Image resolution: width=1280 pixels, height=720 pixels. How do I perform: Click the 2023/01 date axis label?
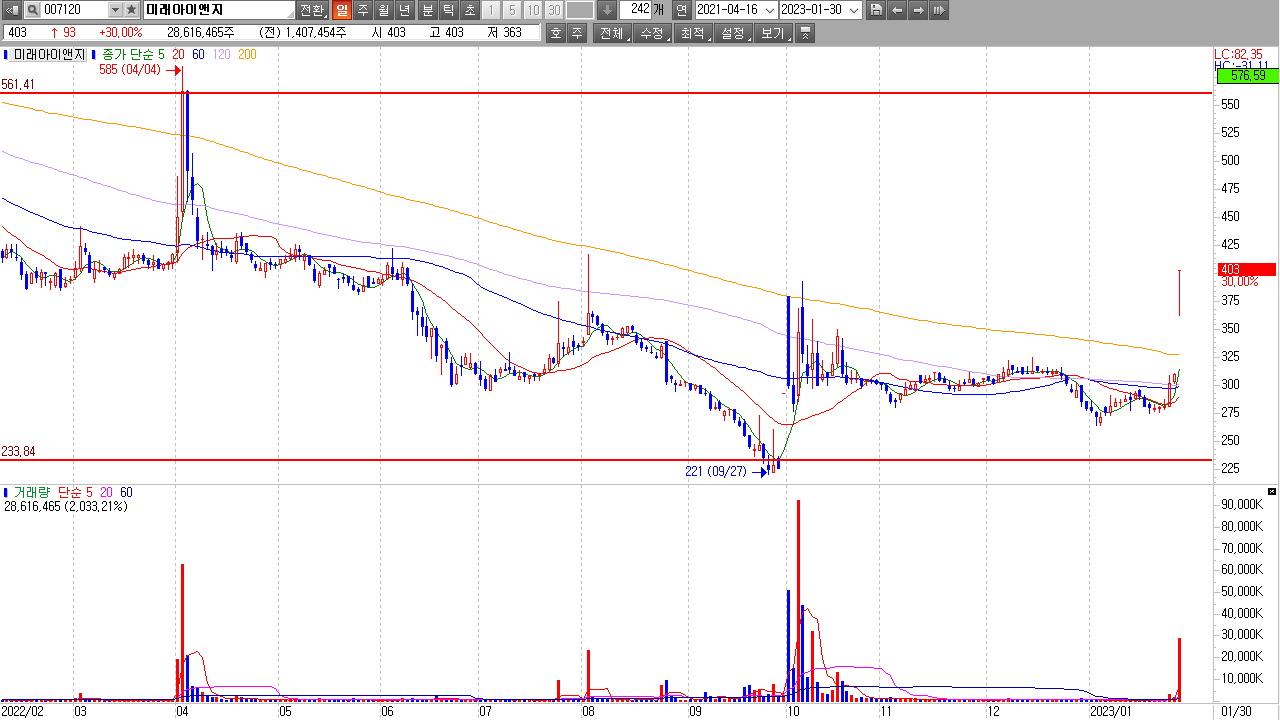coord(1109,712)
